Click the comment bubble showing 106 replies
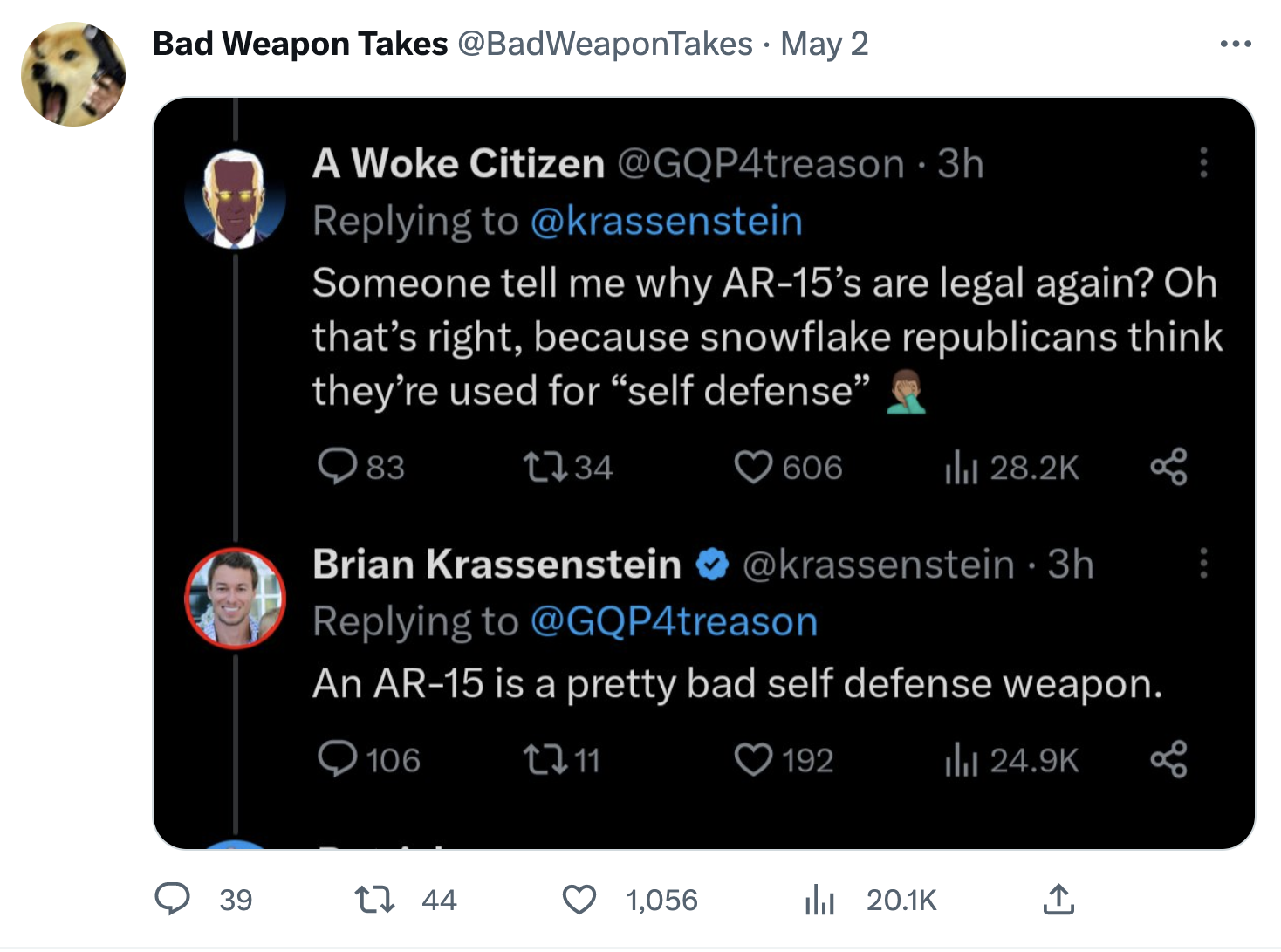Viewport: 1281px width, 952px height. coord(338,759)
